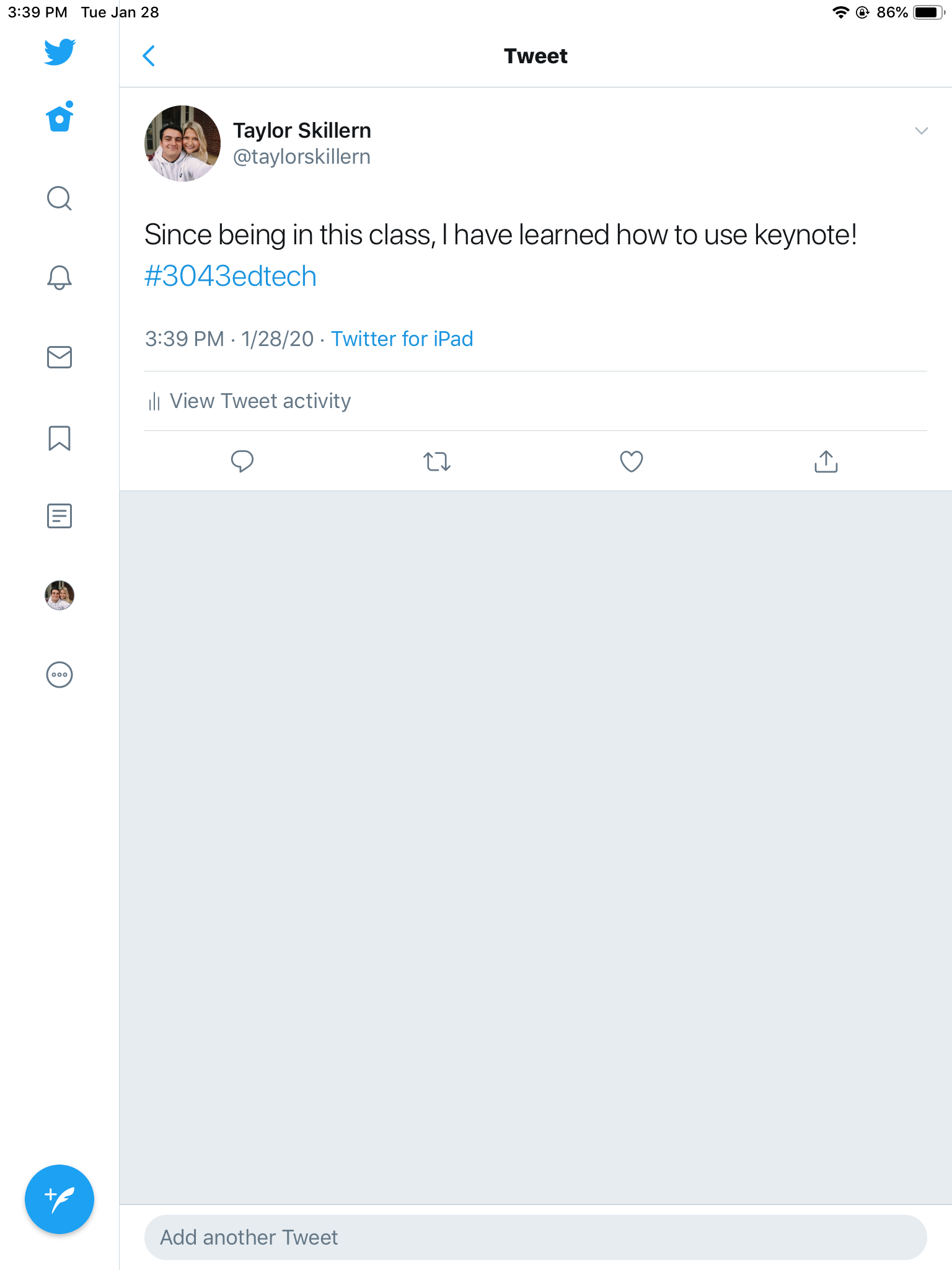
Task: Open Bookmarks in sidebar
Action: coord(59,438)
